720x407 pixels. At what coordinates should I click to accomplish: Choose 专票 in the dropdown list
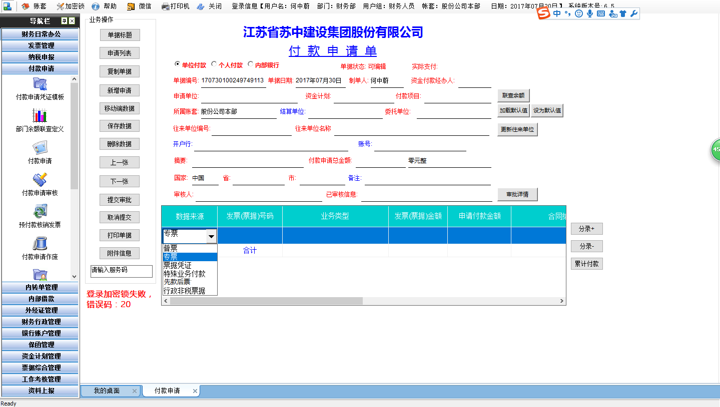pyautogui.click(x=190, y=257)
